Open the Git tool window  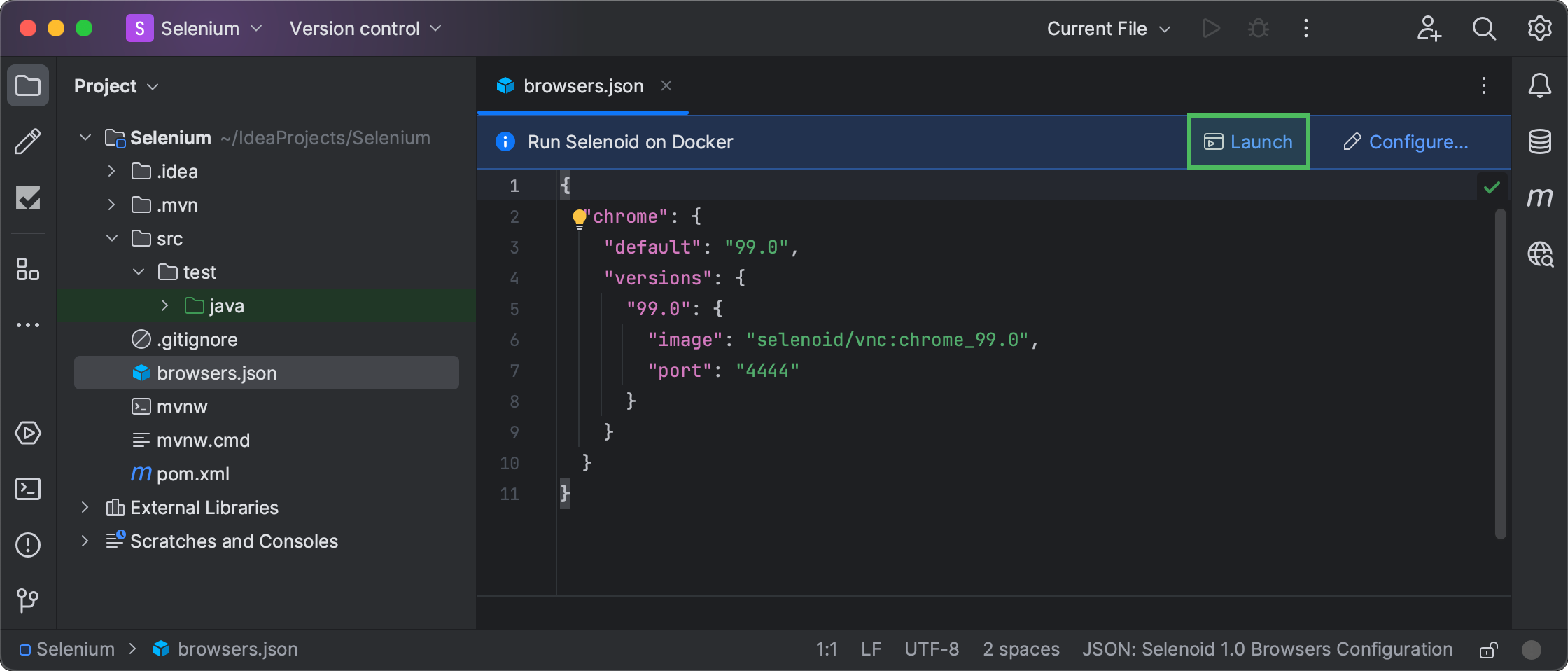click(x=28, y=600)
